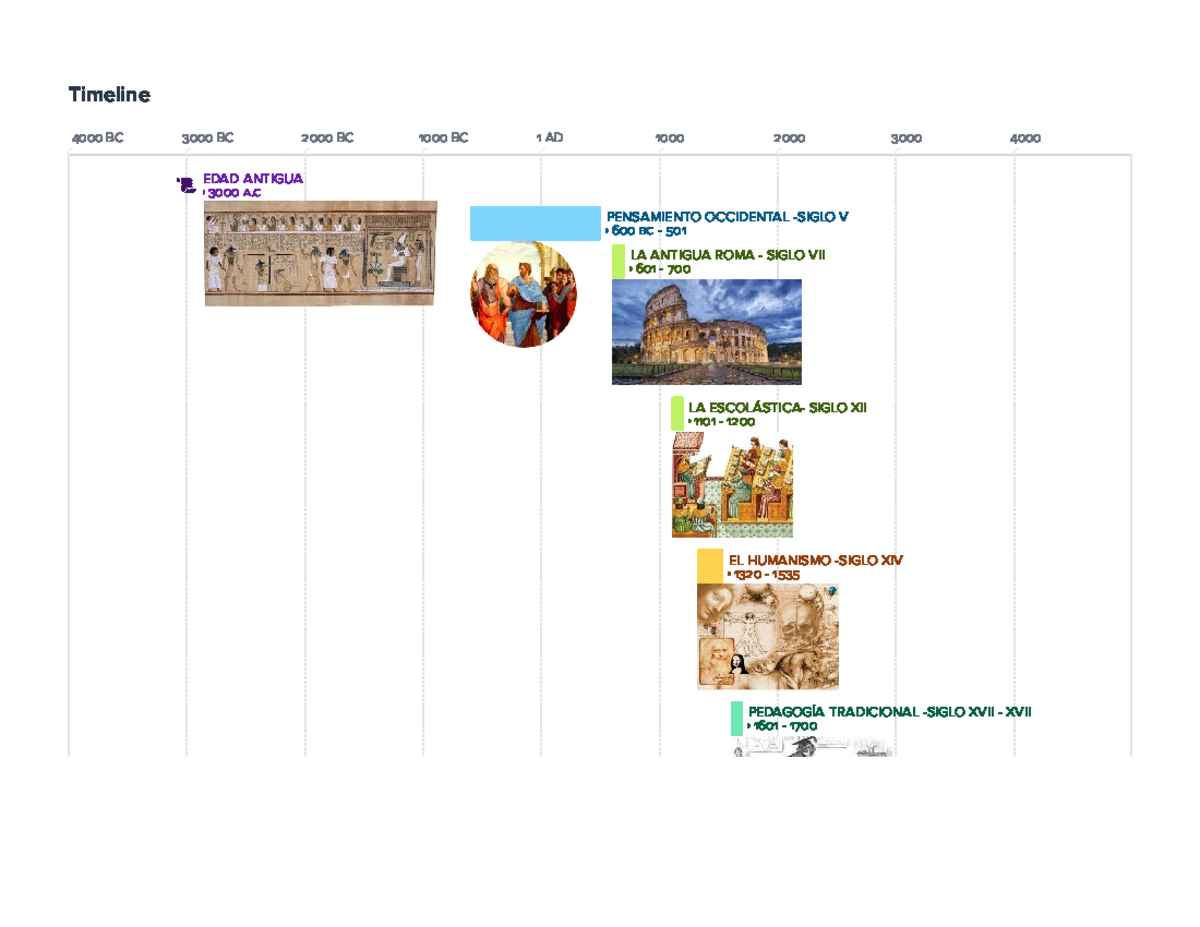The width and height of the screenshot is (1200, 927).
Task: Click the medieval classroom illustration
Action: tap(732, 487)
